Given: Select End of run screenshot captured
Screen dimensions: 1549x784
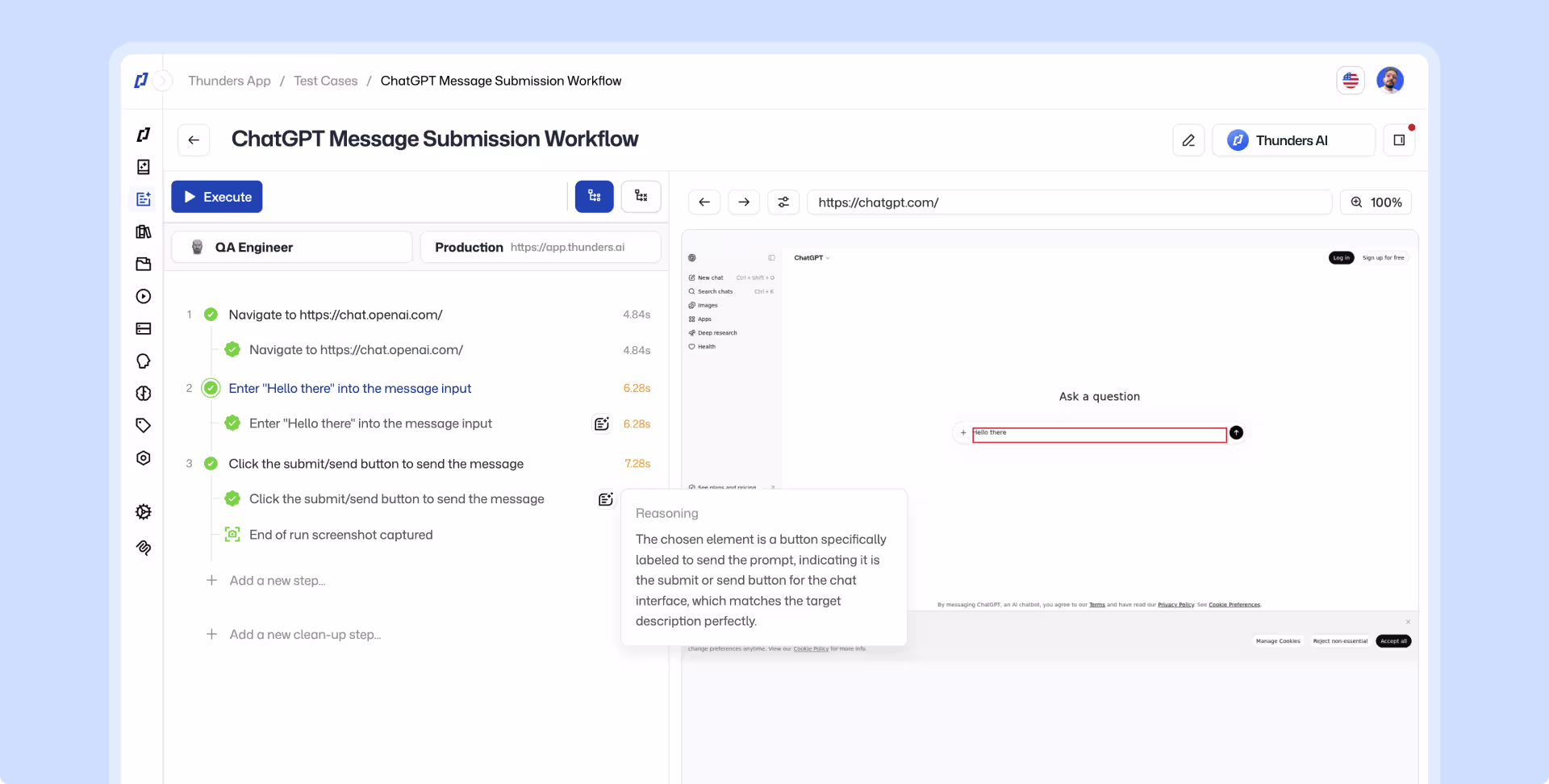Looking at the screenshot, I should (341, 535).
